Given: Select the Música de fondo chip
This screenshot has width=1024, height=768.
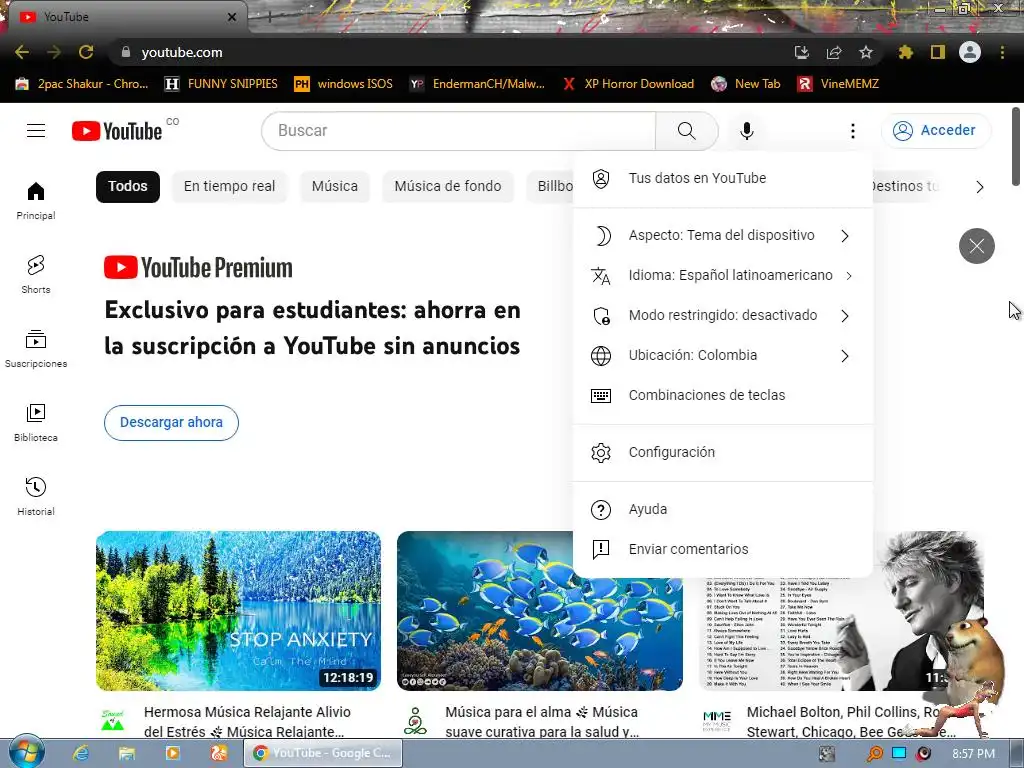Looking at the screenshot, I should tap(447, 186).
